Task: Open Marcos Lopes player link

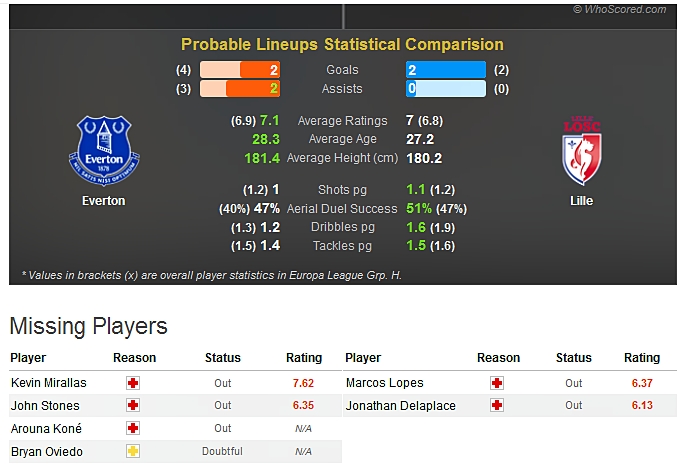Action: [384, 383]
